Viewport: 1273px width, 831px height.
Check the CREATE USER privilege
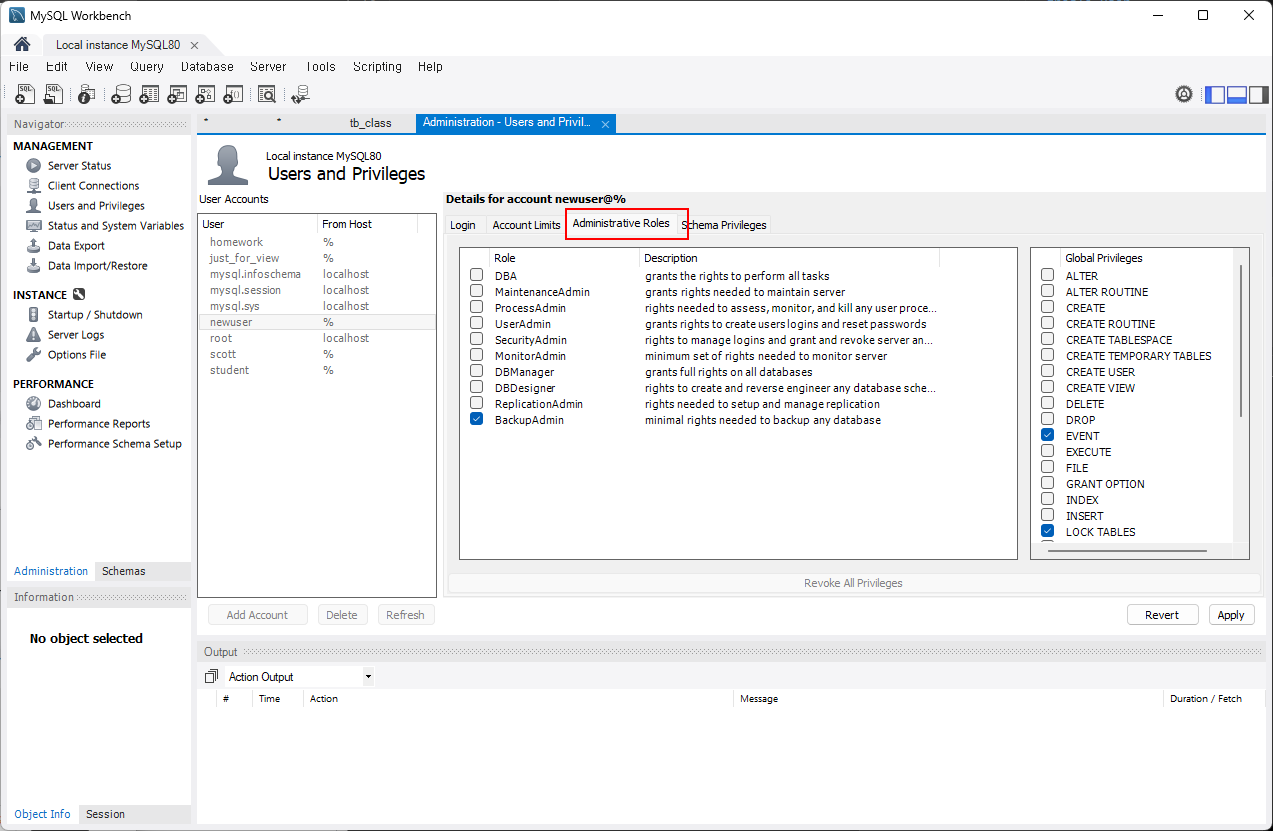pos(1048,372)
